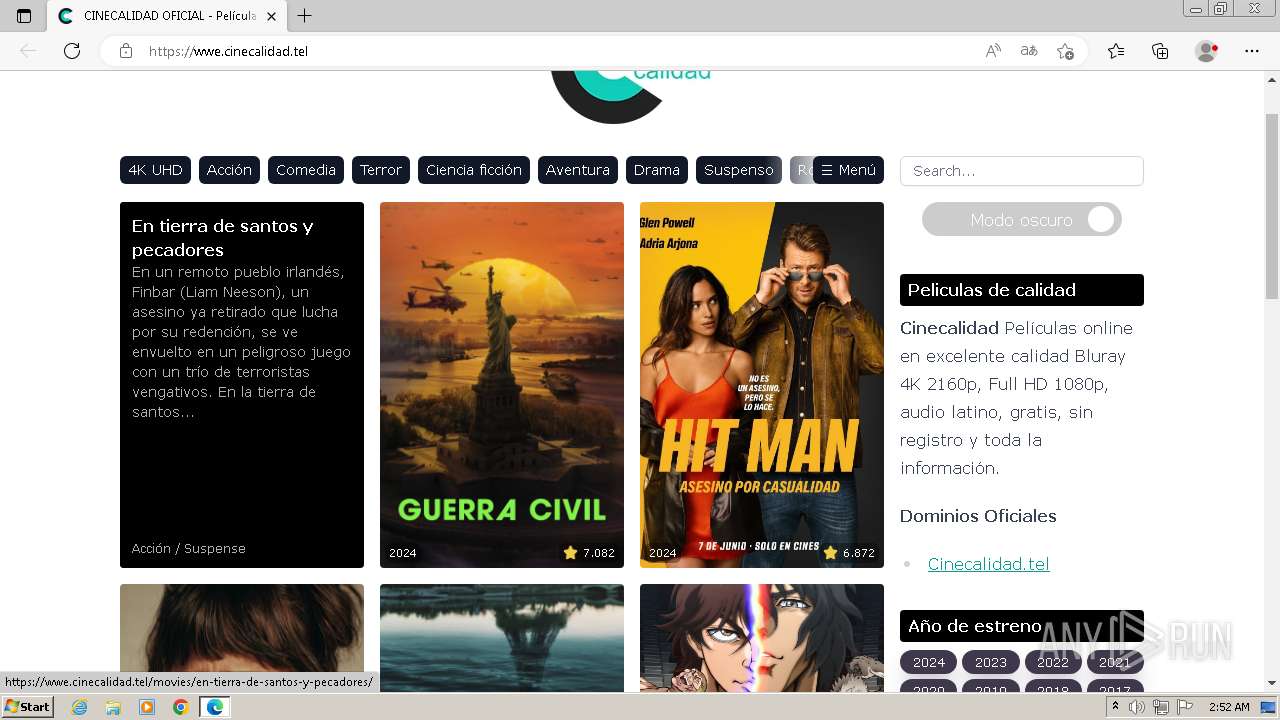Launch Internet Explorer from taskbar
This screenshot has width=1280, height=720.
click(80, 707)
